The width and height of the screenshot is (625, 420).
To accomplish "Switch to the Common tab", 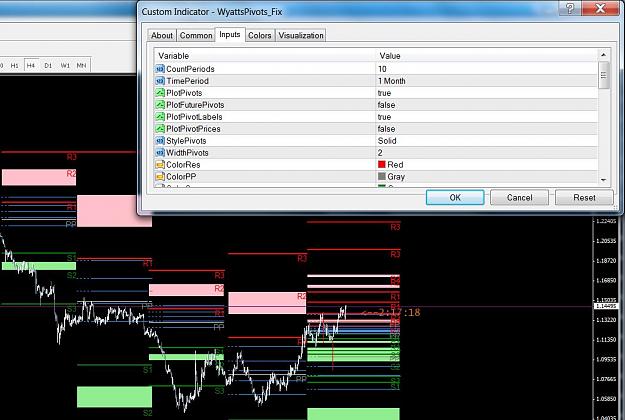I will [x=196, y=35].
